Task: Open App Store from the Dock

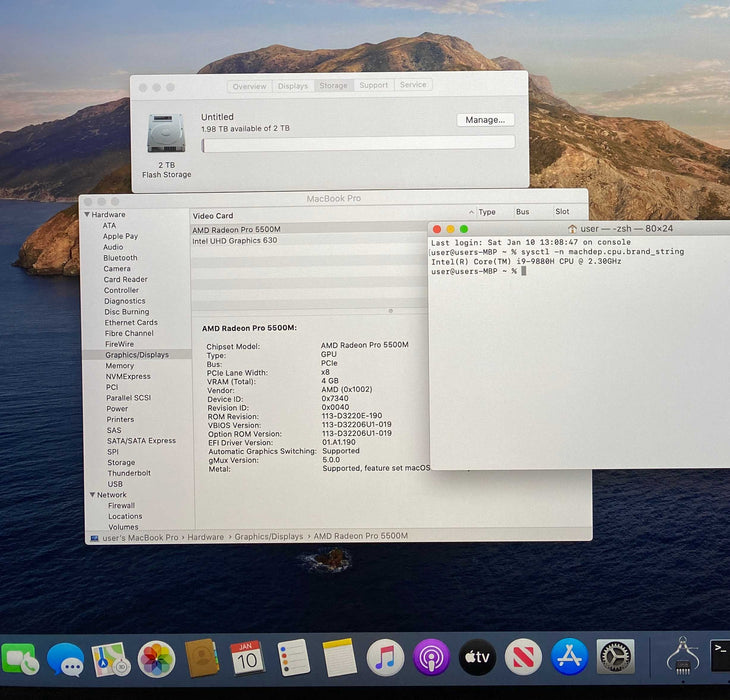Action: 569,657
